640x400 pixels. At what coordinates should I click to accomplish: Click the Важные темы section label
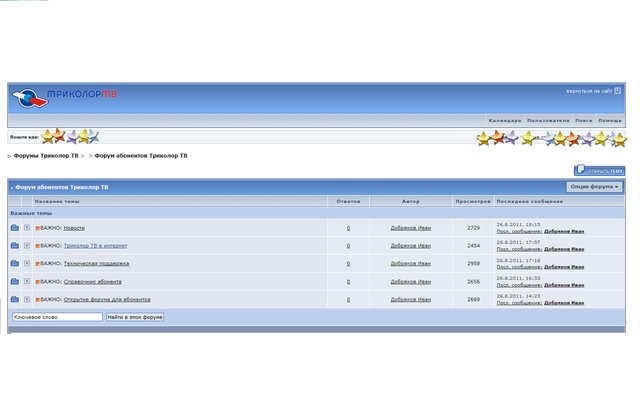(x=31, y=213)
